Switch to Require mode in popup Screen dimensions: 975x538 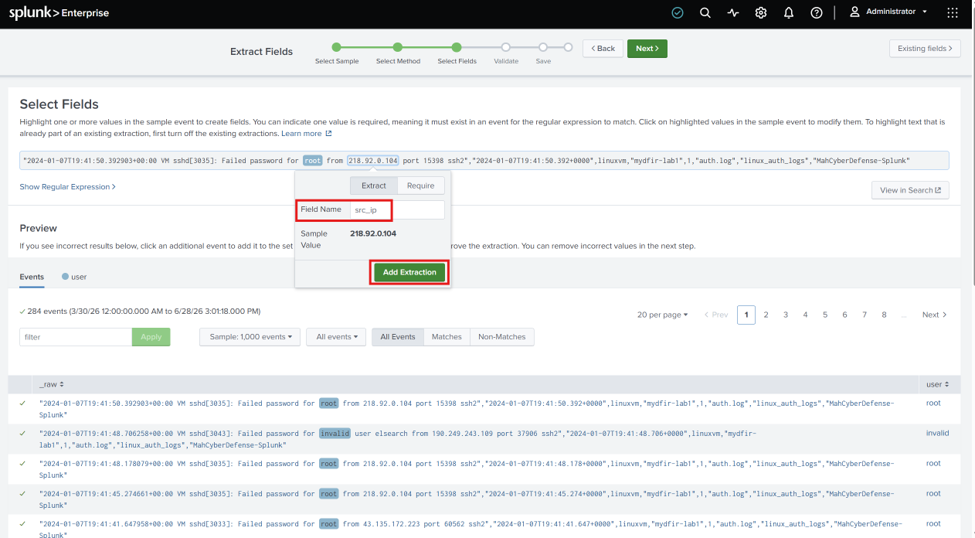(420, 185)
